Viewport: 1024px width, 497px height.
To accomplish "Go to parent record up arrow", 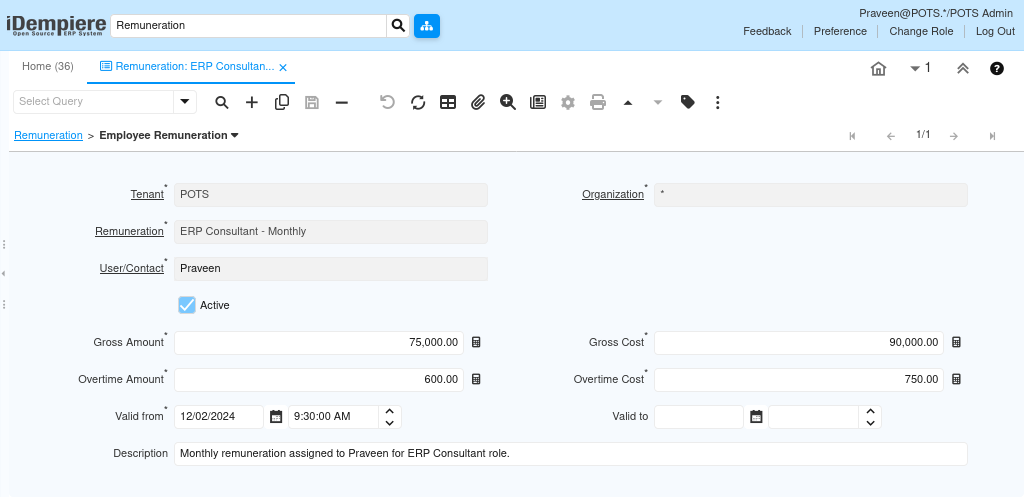I will (x=628, y=103).
